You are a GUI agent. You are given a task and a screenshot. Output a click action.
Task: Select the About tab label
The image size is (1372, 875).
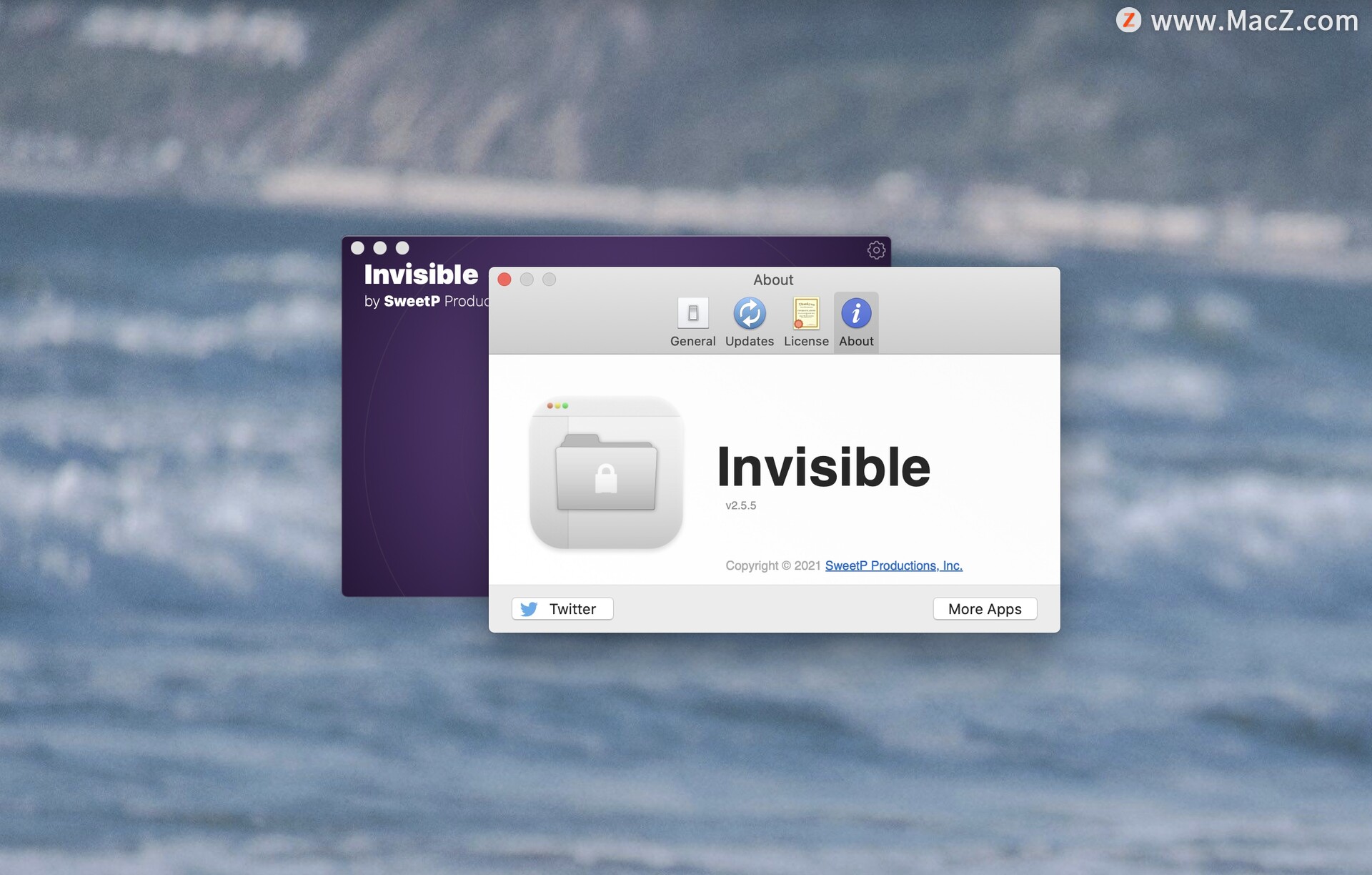coord(857,342)
